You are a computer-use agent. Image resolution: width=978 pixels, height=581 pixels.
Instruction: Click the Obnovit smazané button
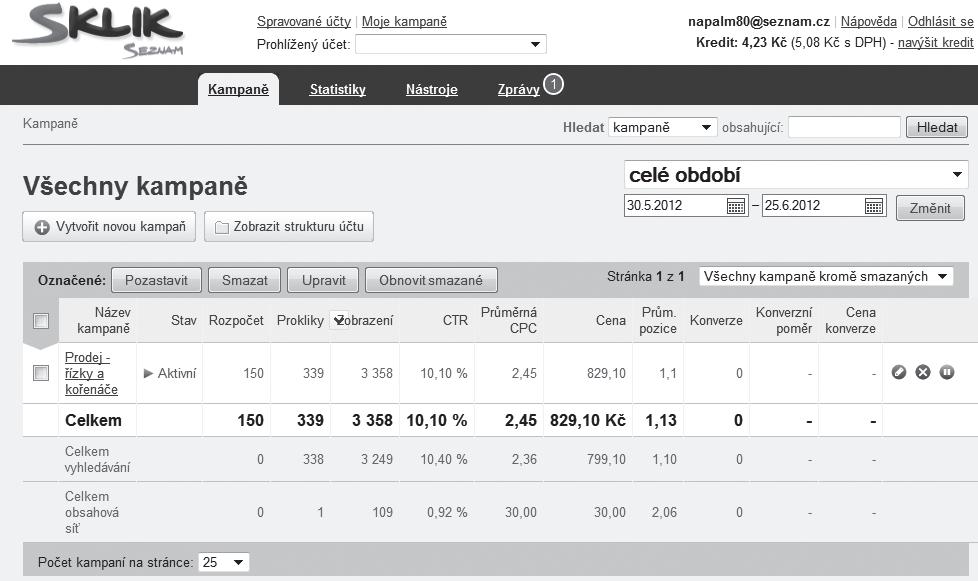coord(431,280)
